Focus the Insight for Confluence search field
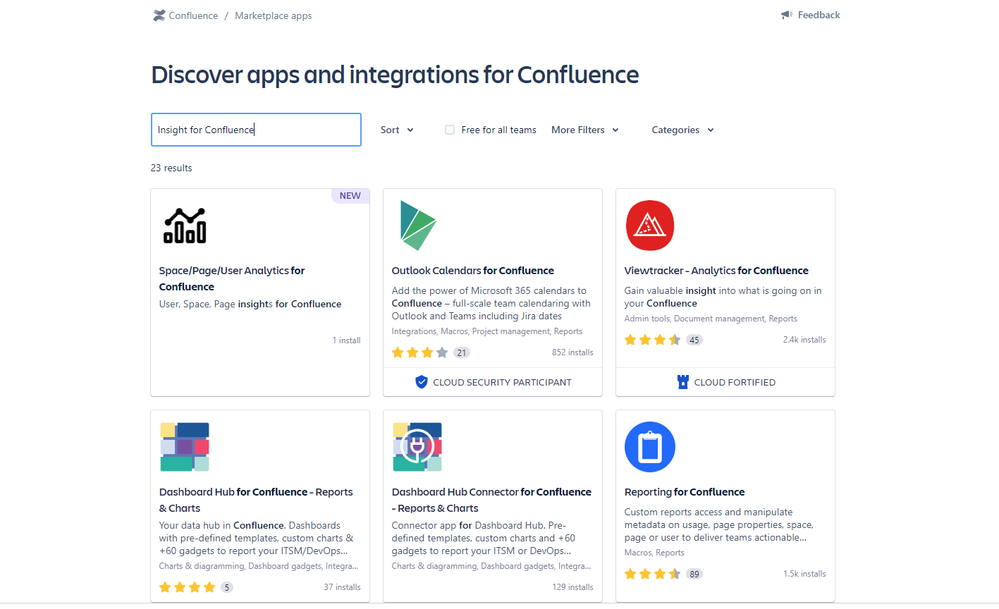This screenshot has width=999, height=609. pos(256,130)
